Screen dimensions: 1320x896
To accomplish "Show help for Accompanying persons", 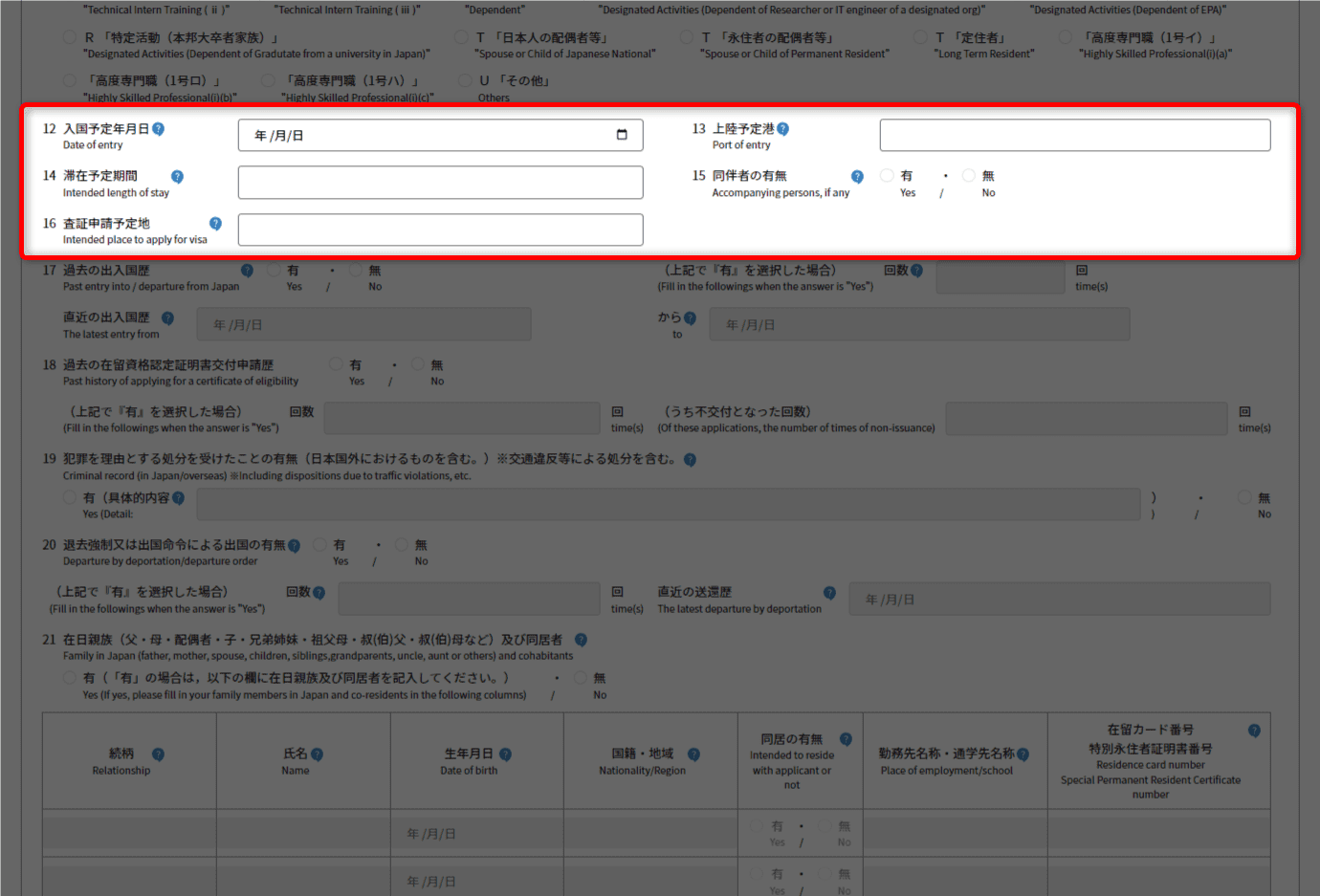I will (x=857, y=177).
